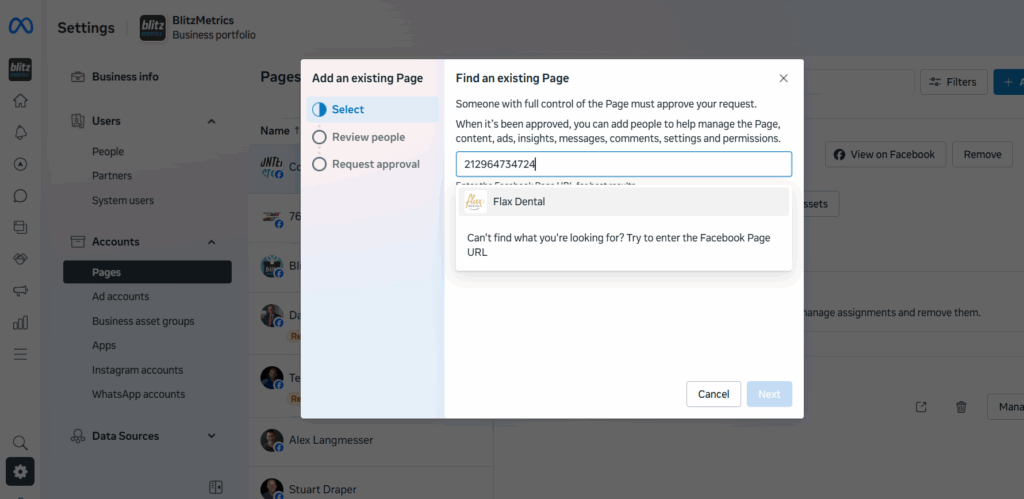This screenshot has width=1024, height=499.
Task: Expand the Data Sources section
Action: coord(211,436)
